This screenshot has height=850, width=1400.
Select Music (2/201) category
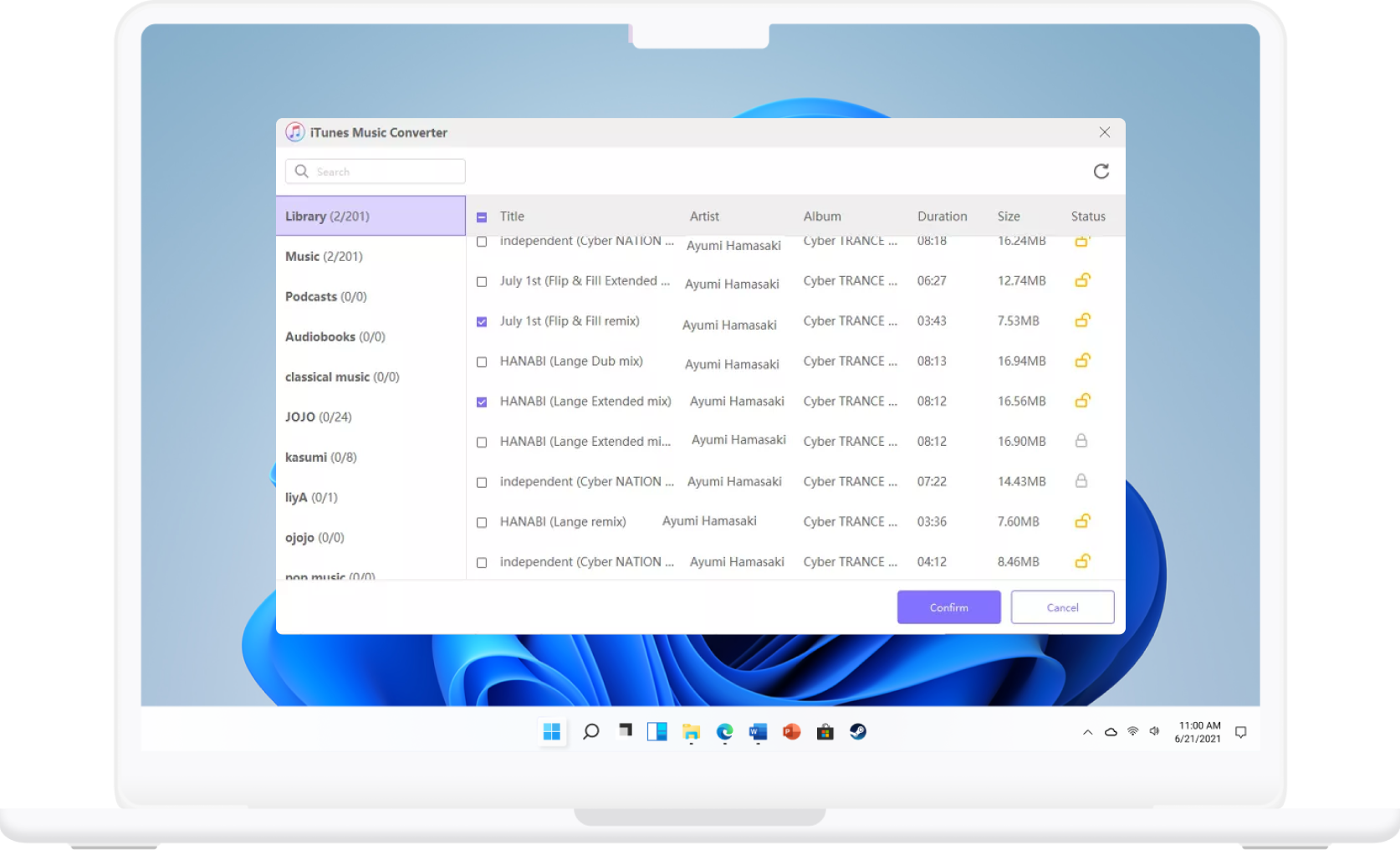(x=370, y=256)
